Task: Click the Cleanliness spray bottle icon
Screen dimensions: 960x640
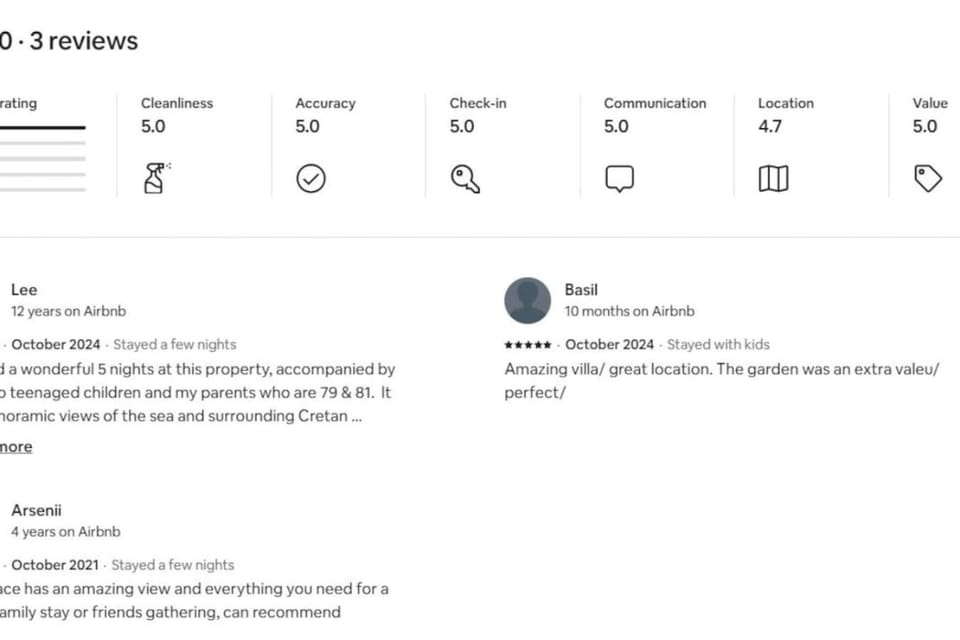Action: click(x=157, y=178)
